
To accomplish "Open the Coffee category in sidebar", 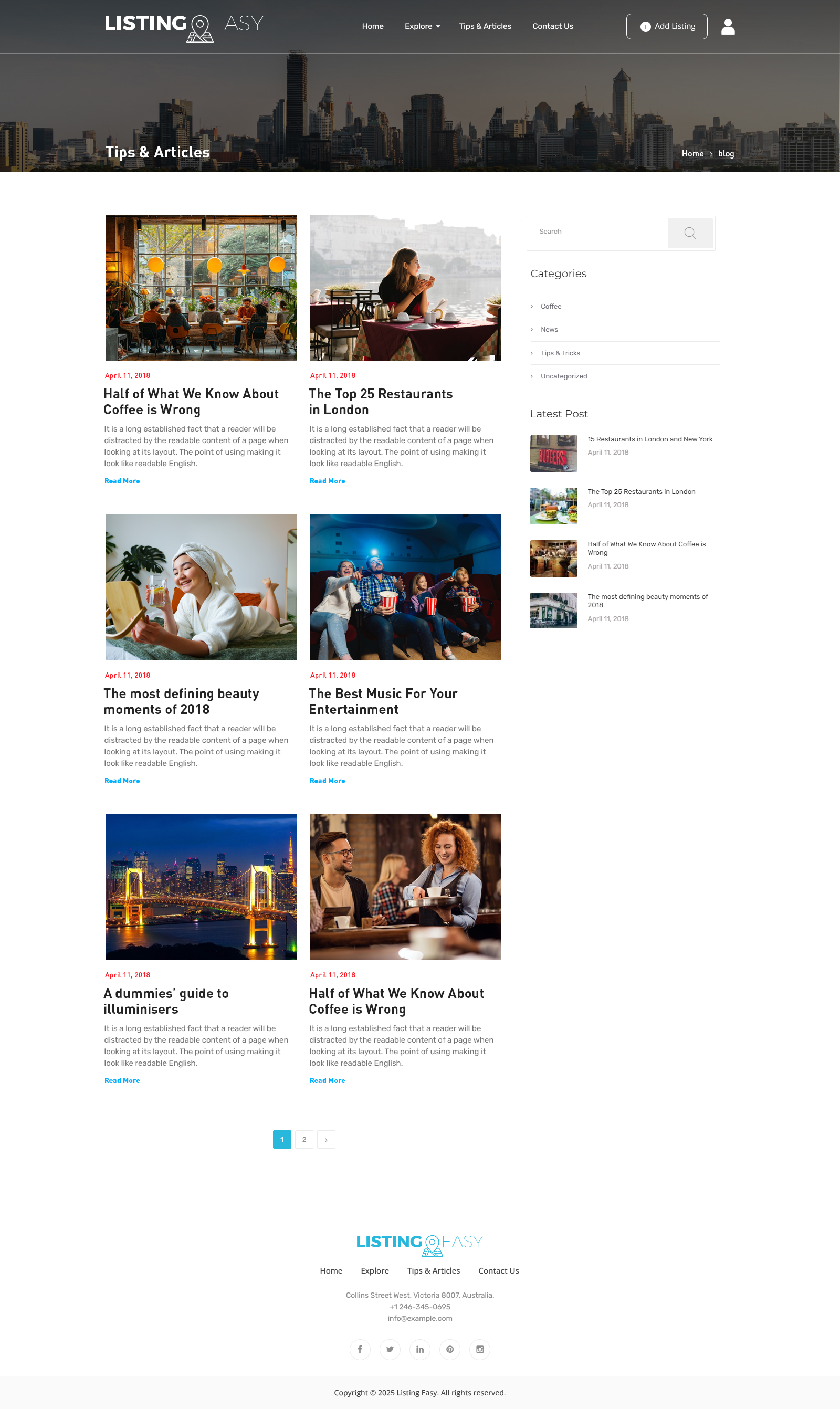I will (x=551, y=306).
